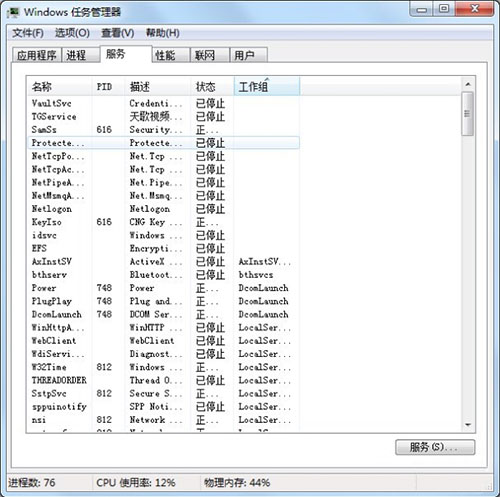The height and width of the screenshot is (497, 500).
Task: Click the Bluetoot... description cell
Action: point(156,275)
